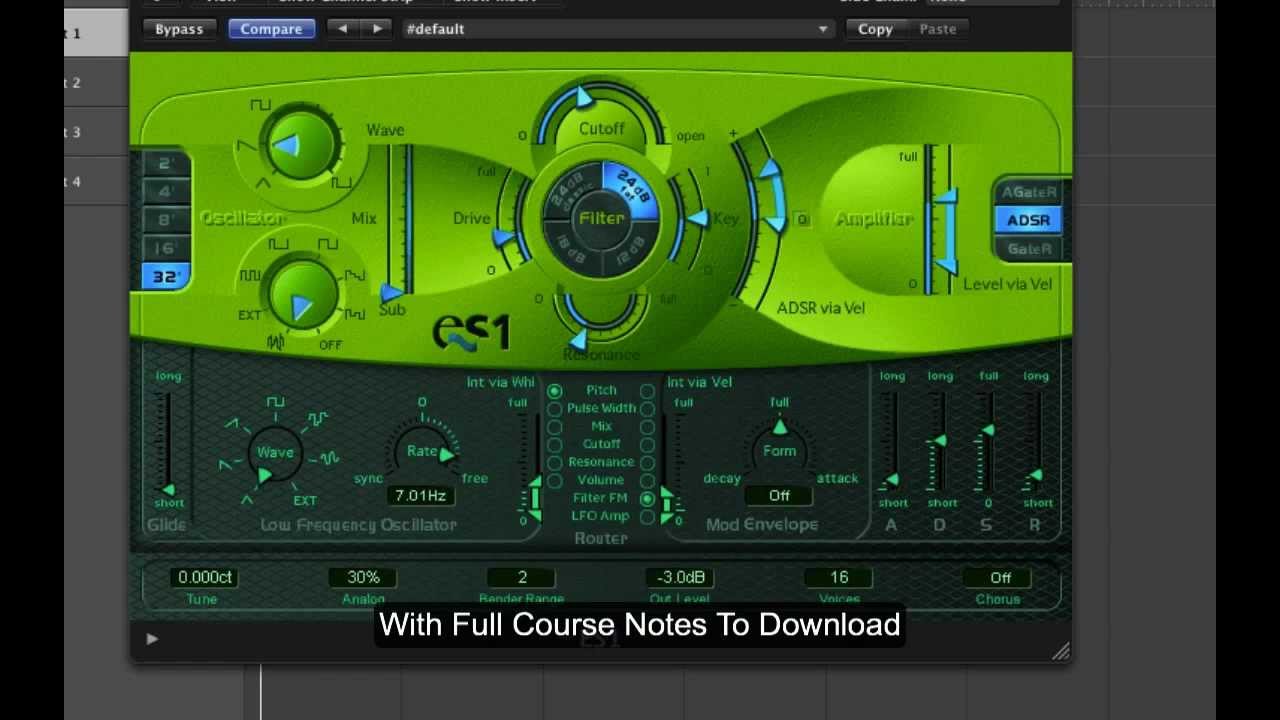Click the Paste button
The height and width of the screenshot is (720, 1280).
click(938, 29)
